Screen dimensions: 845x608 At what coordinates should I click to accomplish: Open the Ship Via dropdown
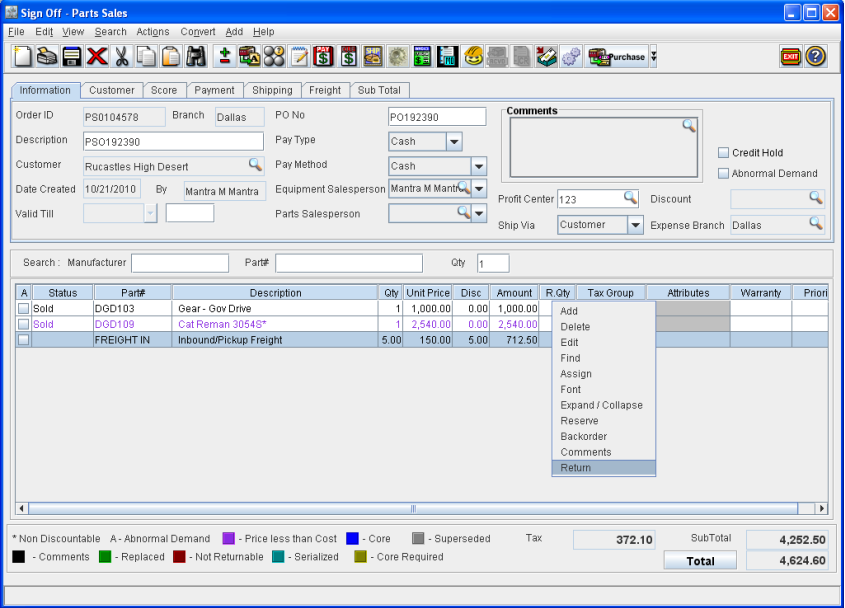[x=635, y=225]
